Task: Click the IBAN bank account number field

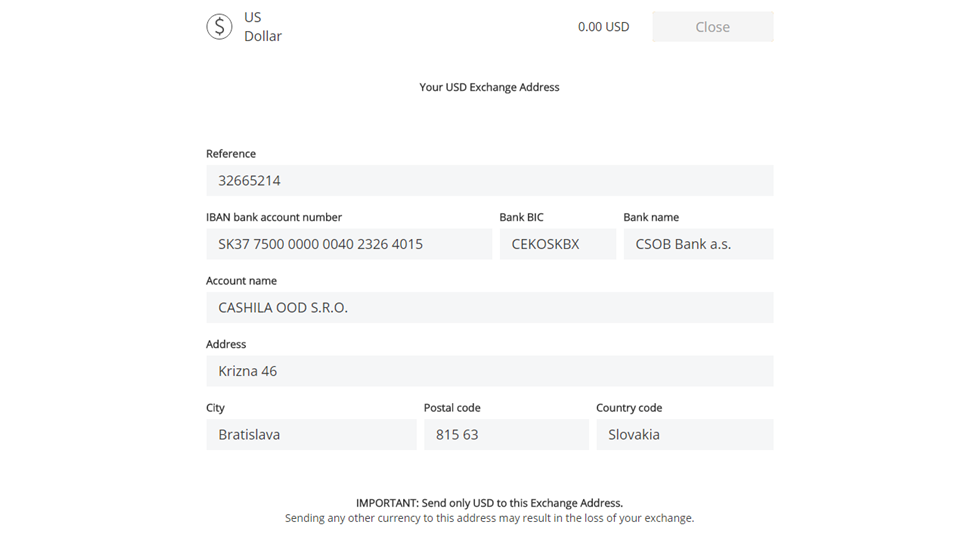Action: tap(349, 244)
